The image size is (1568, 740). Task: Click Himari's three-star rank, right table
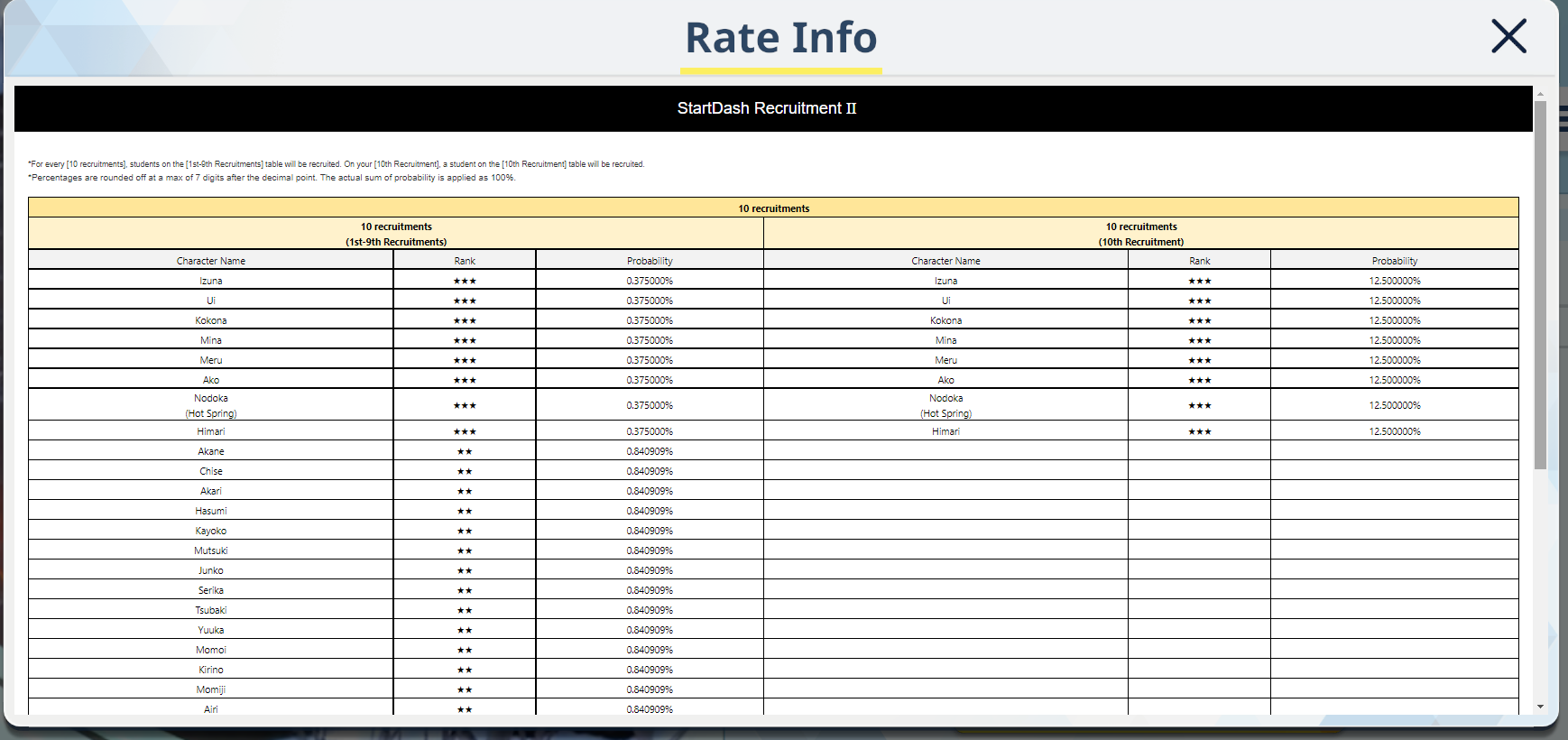1199,431
